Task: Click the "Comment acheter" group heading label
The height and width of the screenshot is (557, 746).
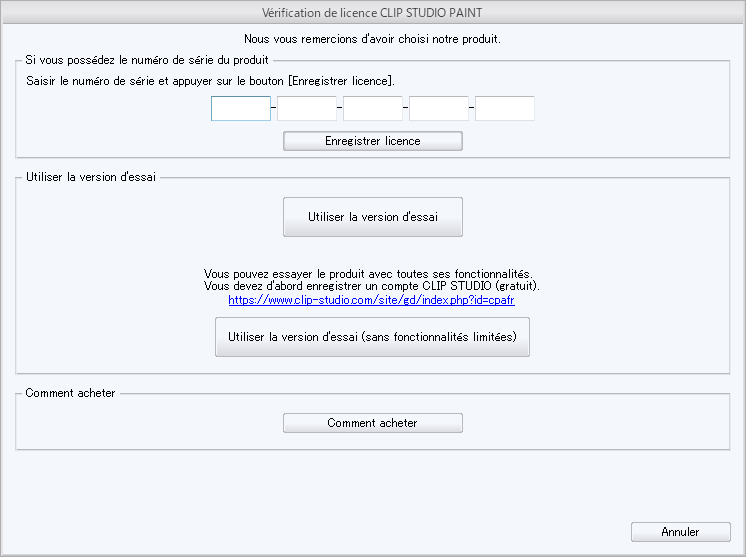Action: point(70,393)
